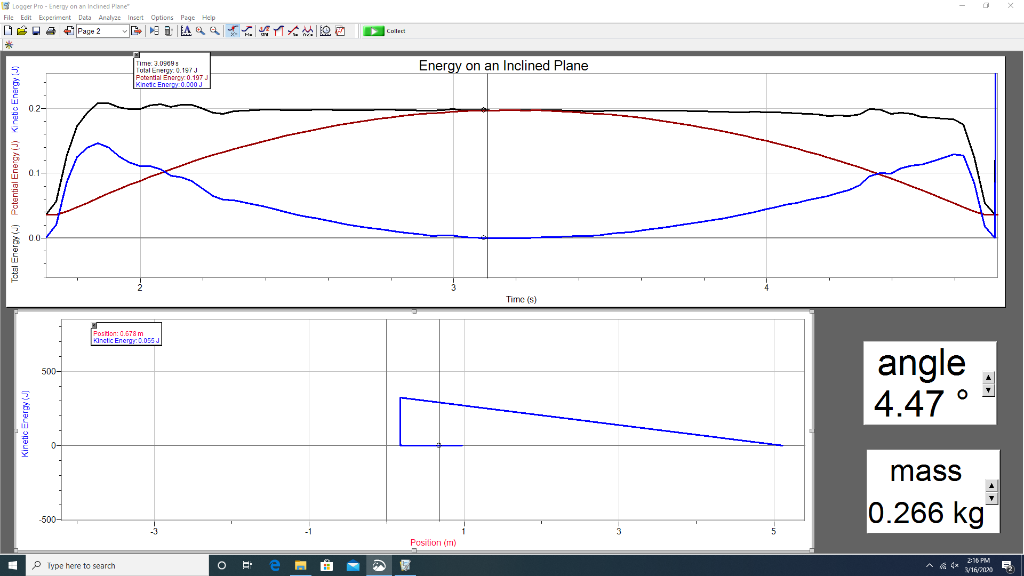
Task: Open the Integral tool
Action: (278, 30)
